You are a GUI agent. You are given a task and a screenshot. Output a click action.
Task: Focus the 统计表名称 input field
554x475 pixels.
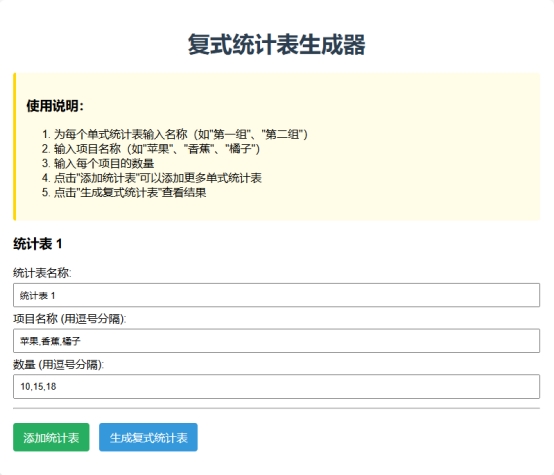277,295
